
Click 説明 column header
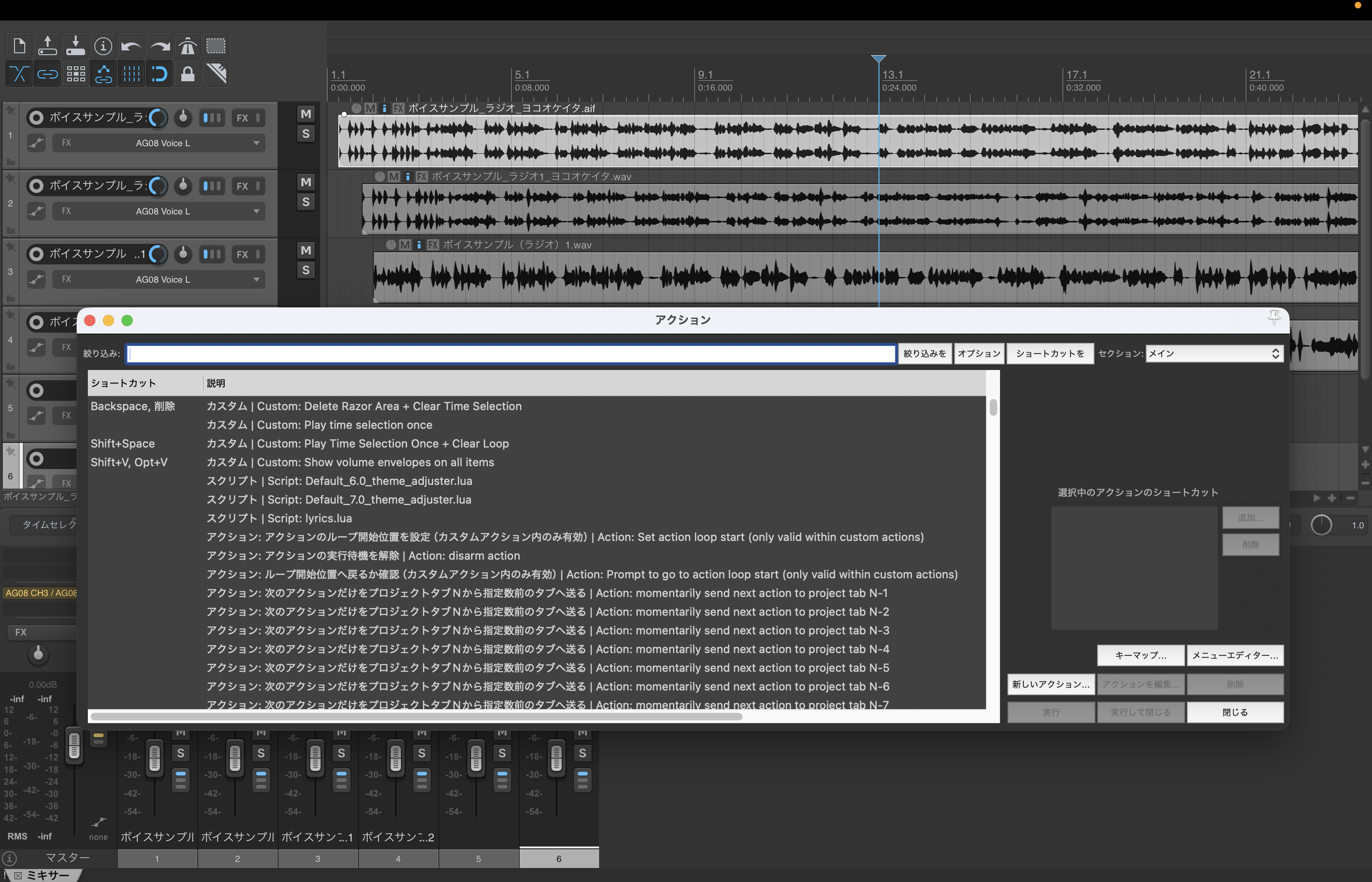(x=594, y=383)
